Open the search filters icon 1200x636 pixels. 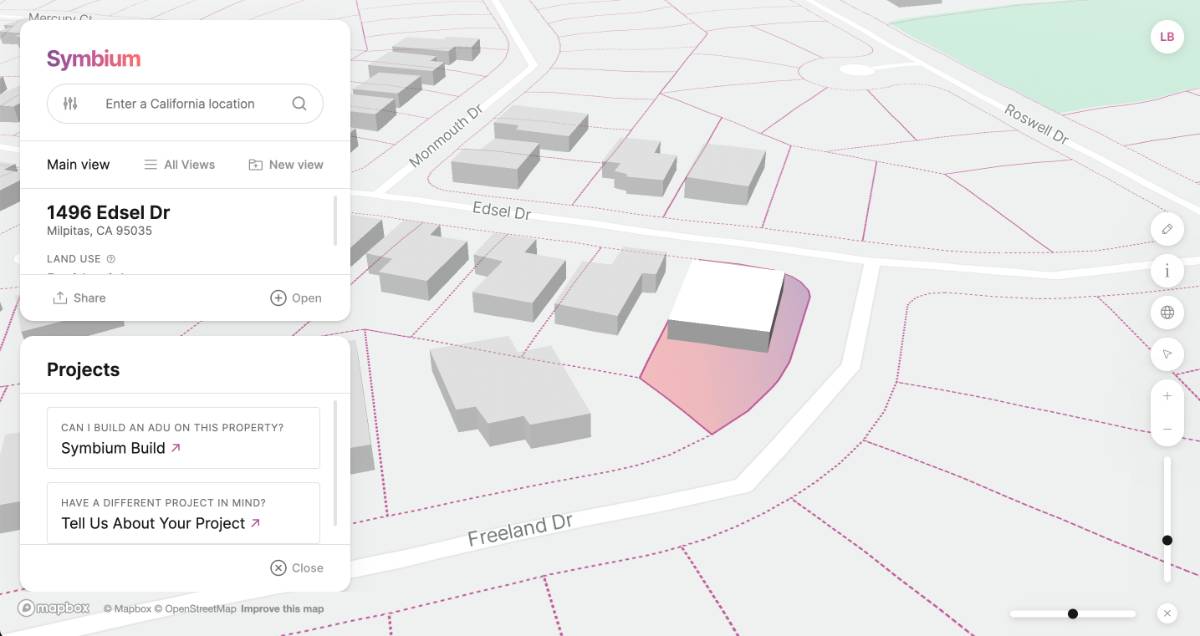69,103
